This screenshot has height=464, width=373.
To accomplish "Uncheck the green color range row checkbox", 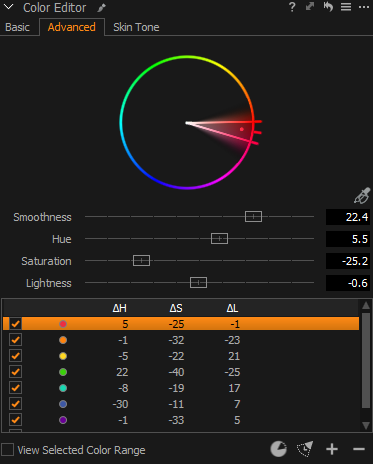I will 15,372.
